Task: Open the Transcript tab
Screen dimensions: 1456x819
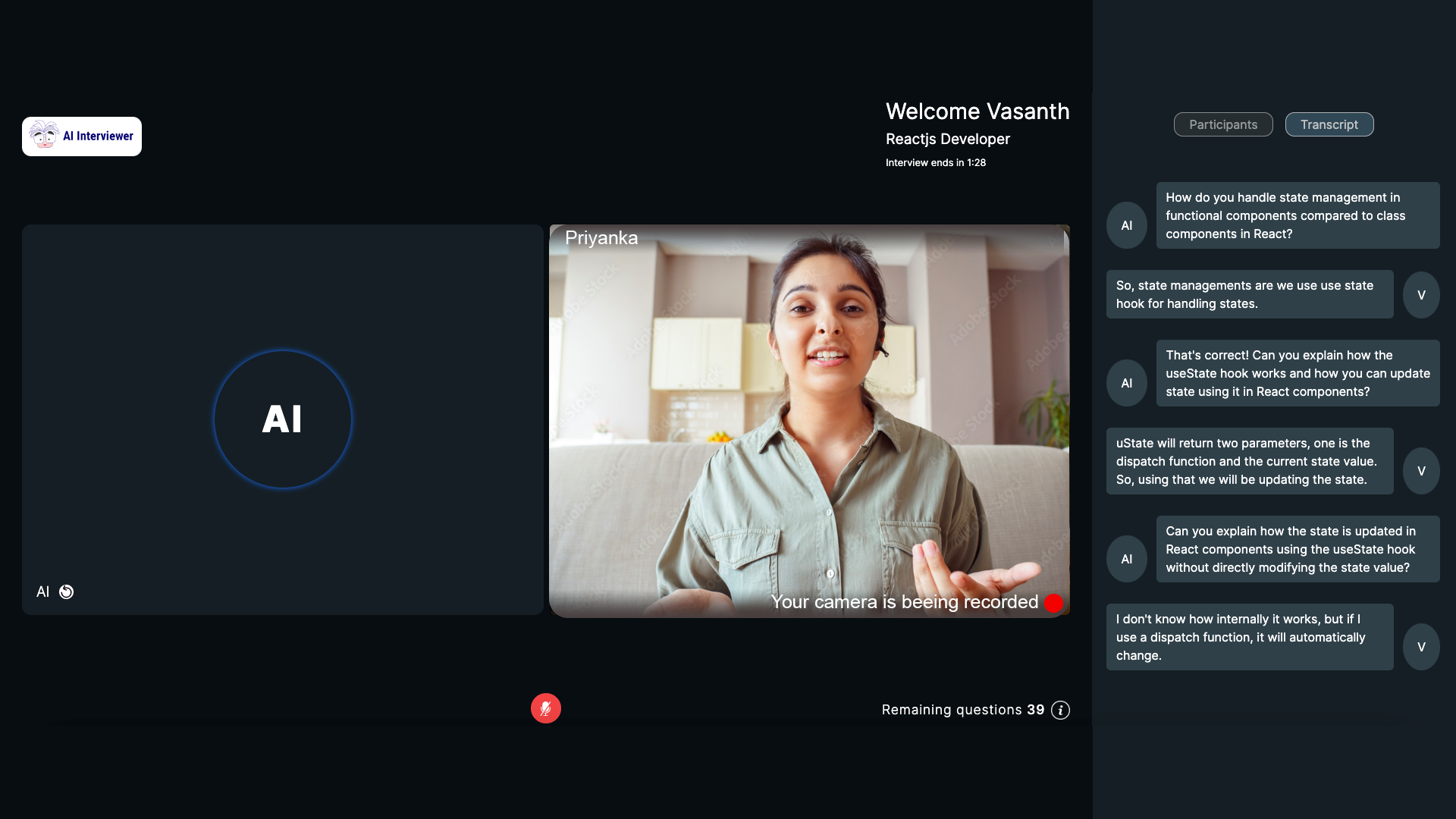Action: pos(1329,124)
